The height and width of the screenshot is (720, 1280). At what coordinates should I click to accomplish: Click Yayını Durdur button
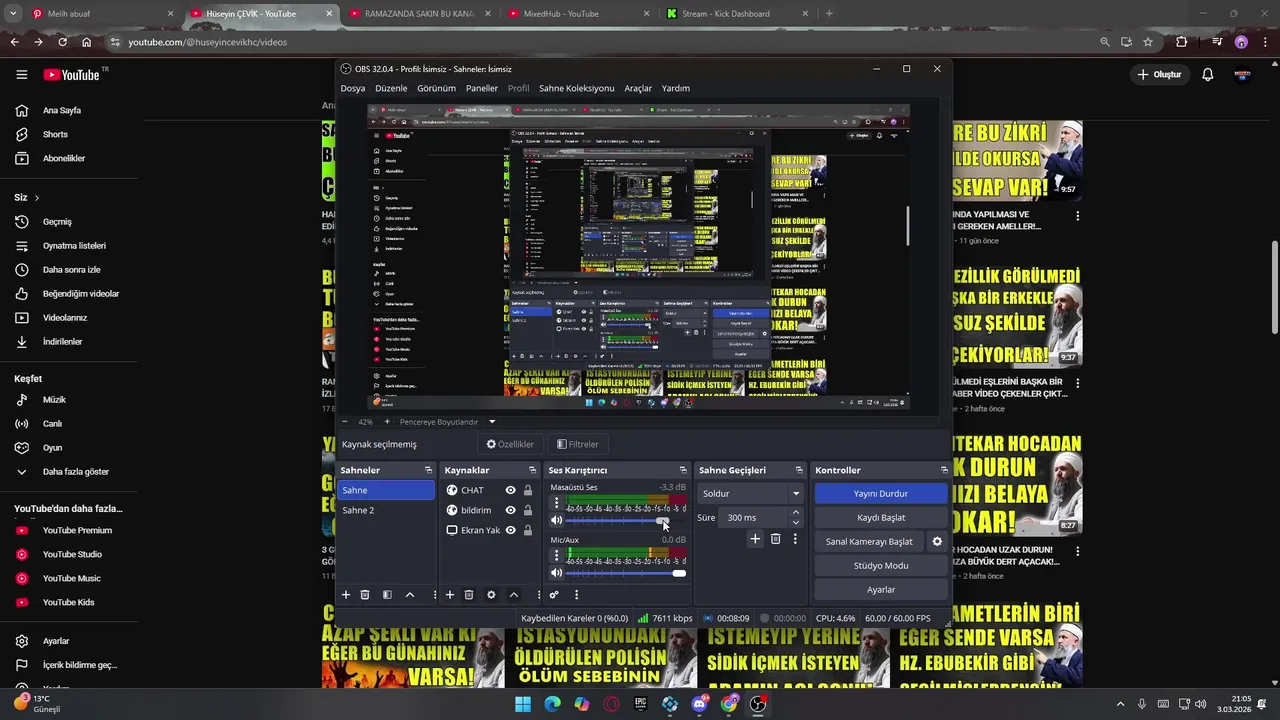point(881,494)
